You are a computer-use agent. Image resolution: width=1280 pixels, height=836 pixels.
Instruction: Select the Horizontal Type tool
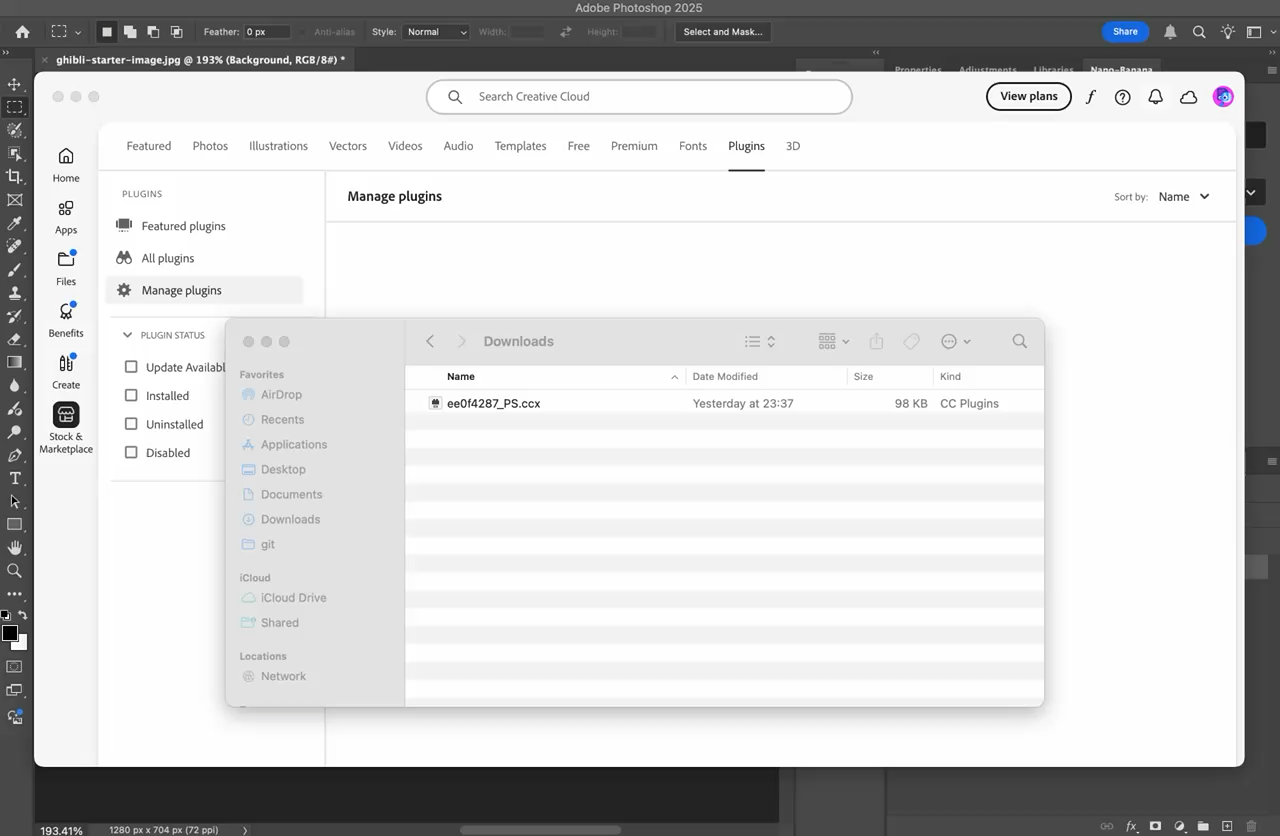coord(14,478)
